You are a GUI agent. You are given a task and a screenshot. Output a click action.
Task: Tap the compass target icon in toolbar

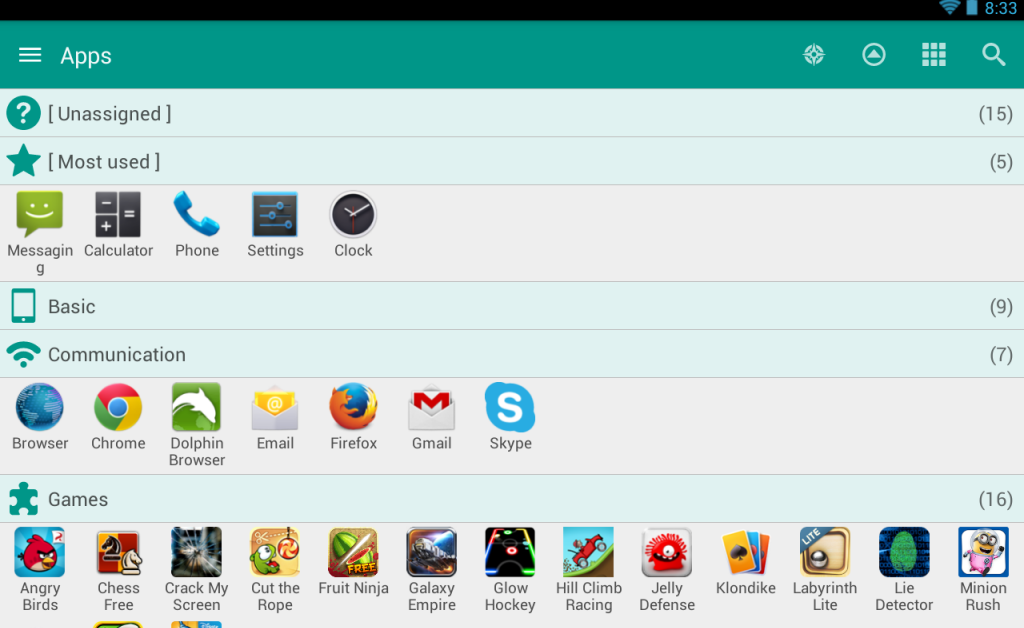[814, 55]
